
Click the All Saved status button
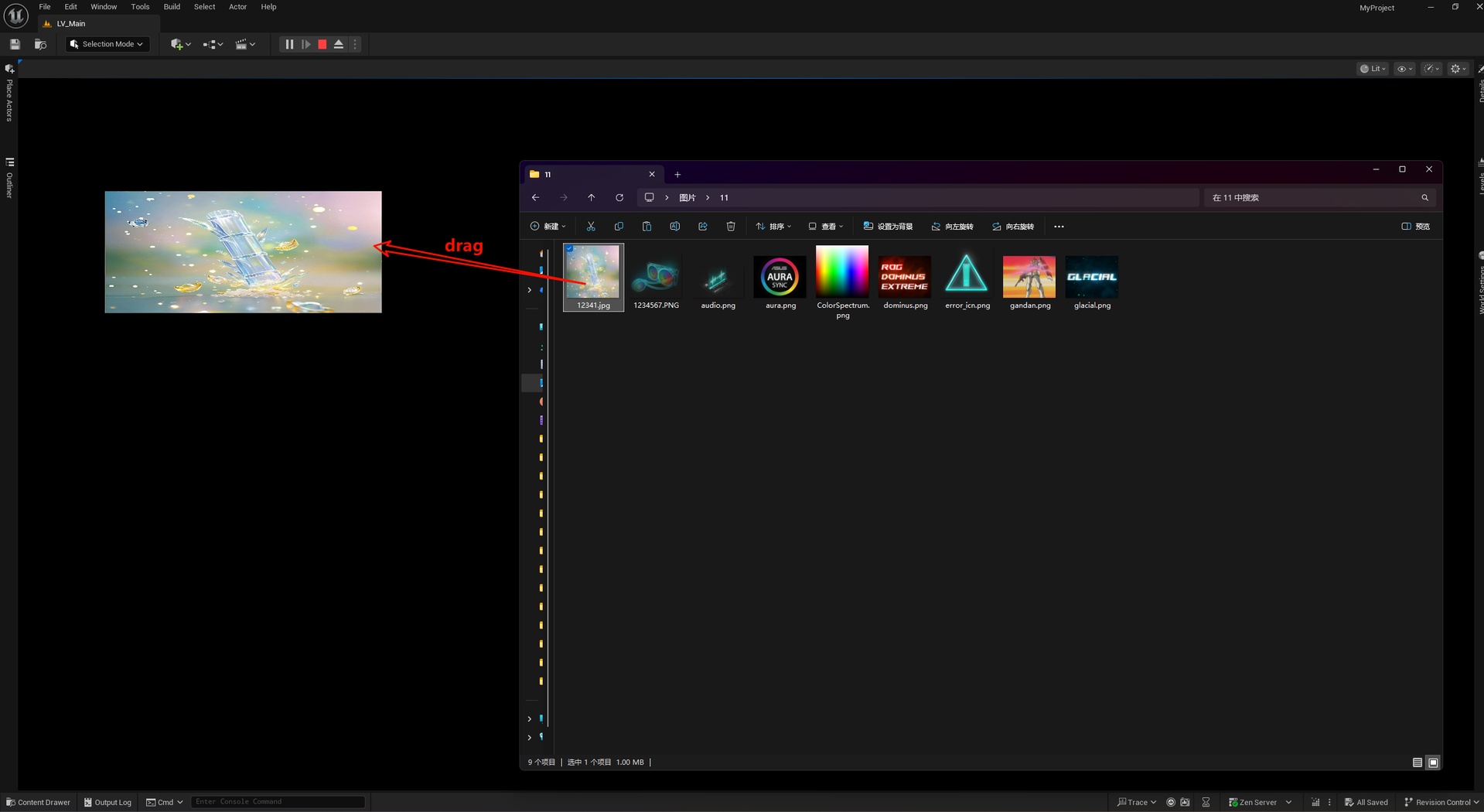pos(1366,802)
